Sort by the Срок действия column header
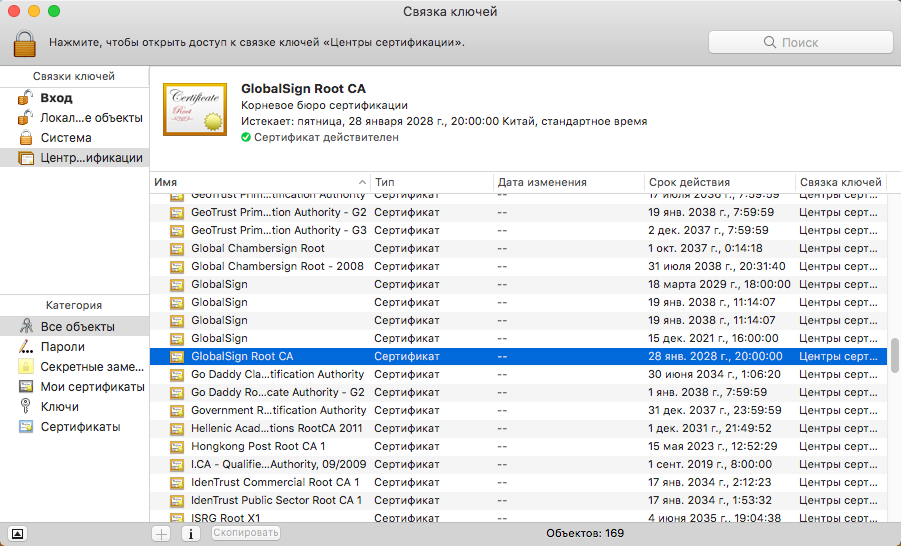The width and height of the screenshot is (901, 546). tap(720, 182)
